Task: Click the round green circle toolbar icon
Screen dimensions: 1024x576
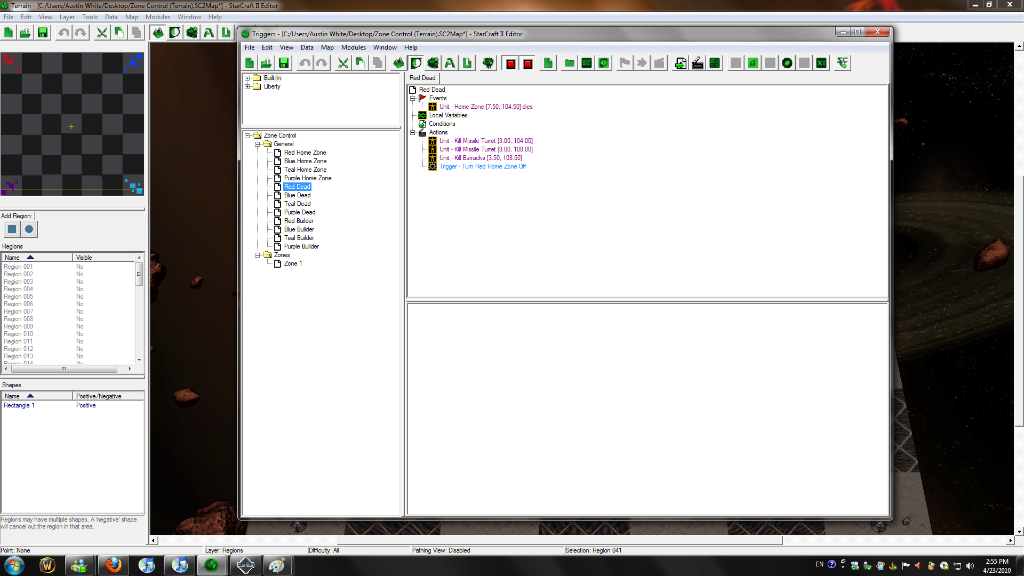Action: point(787,63)
